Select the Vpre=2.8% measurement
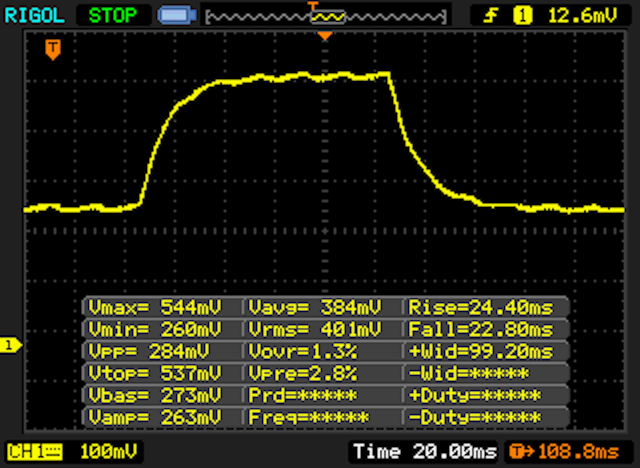640x468 pixels. point(303,373)
